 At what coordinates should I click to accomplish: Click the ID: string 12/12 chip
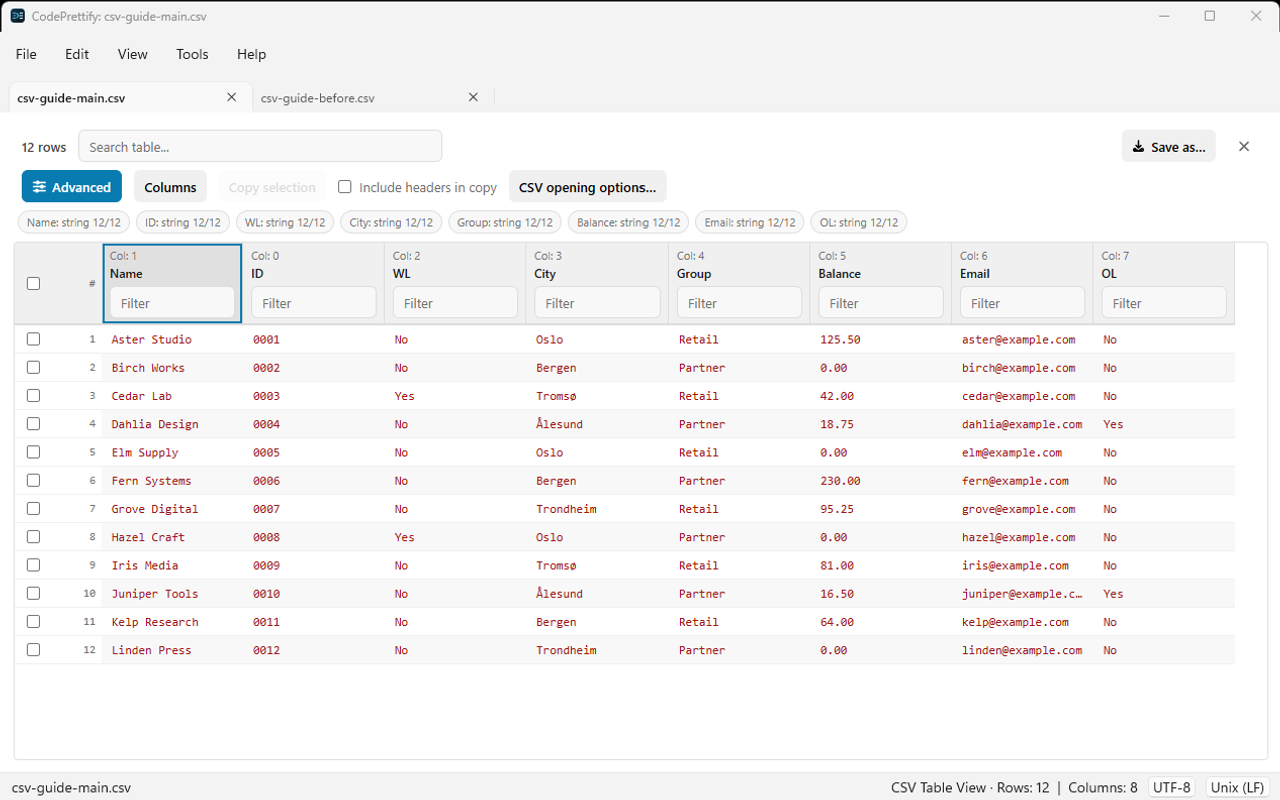(x=182, y=222)
